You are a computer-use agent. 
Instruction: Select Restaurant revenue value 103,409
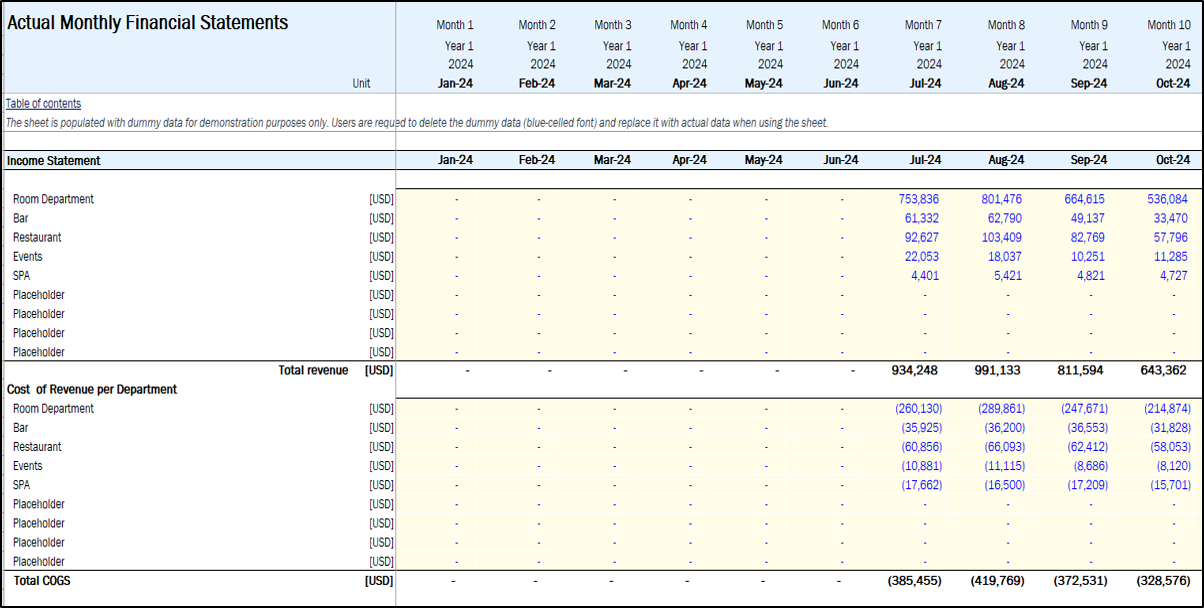pyautogui.click(x=1002, y=237)
